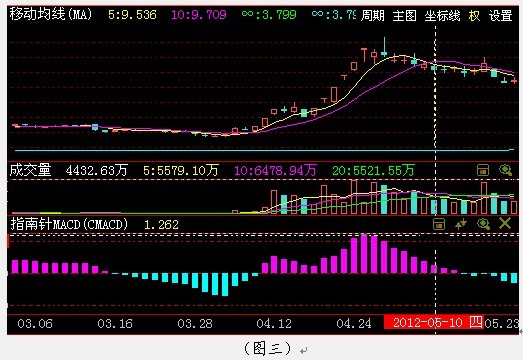Toggle the 权 adjustment option
Viewport: 523px width, 360px height.
coord(474,15)
